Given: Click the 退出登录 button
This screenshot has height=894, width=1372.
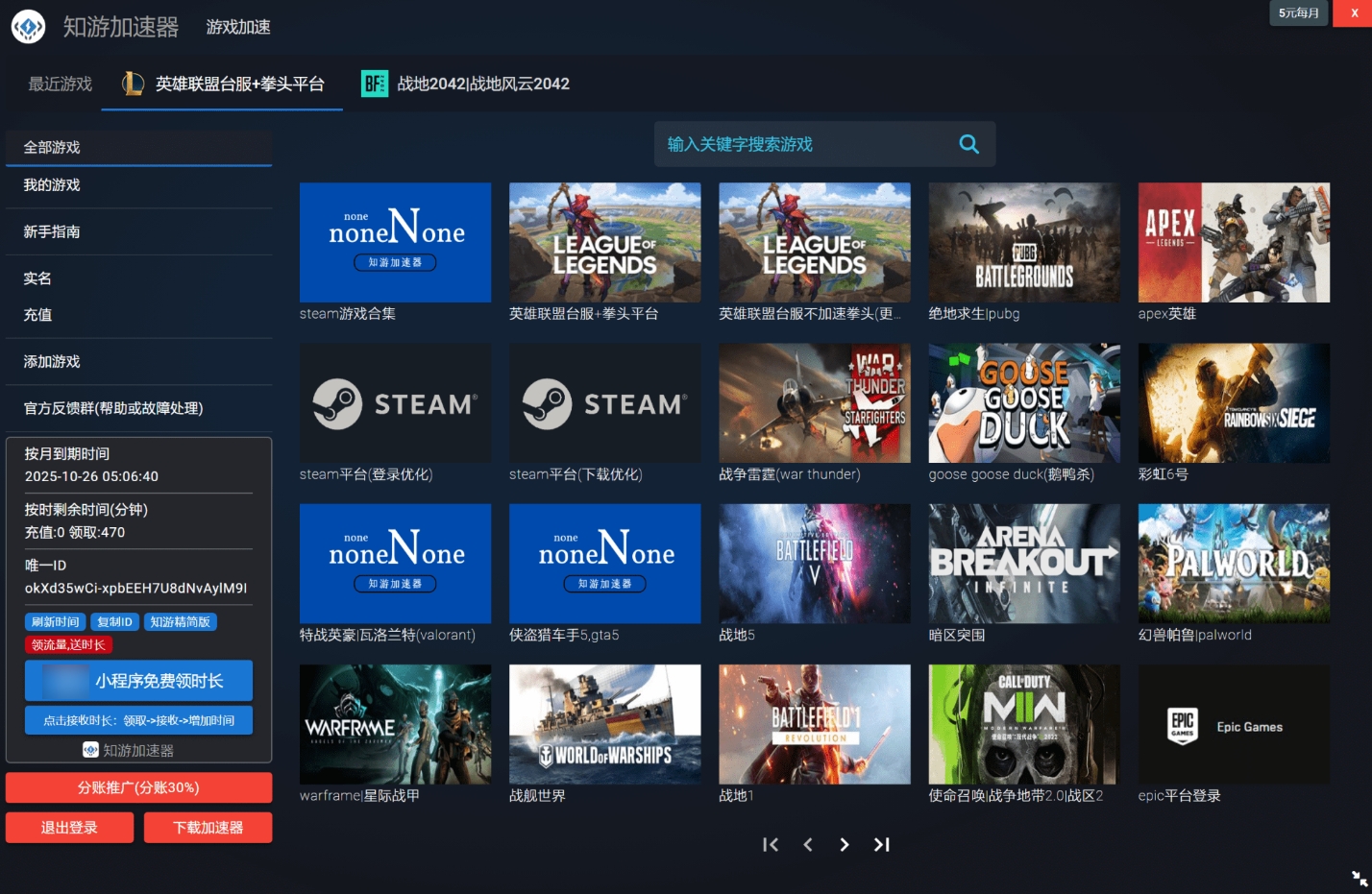Looking at the screenshot, I should (69, 828).
